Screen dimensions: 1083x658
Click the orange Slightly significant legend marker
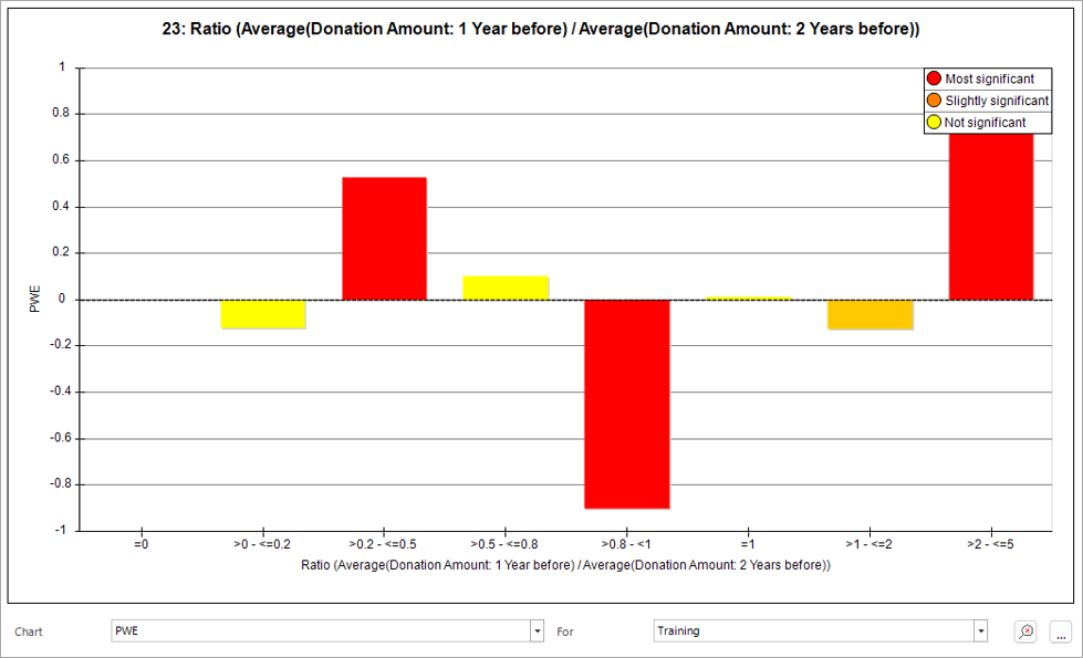coord(934,101)
